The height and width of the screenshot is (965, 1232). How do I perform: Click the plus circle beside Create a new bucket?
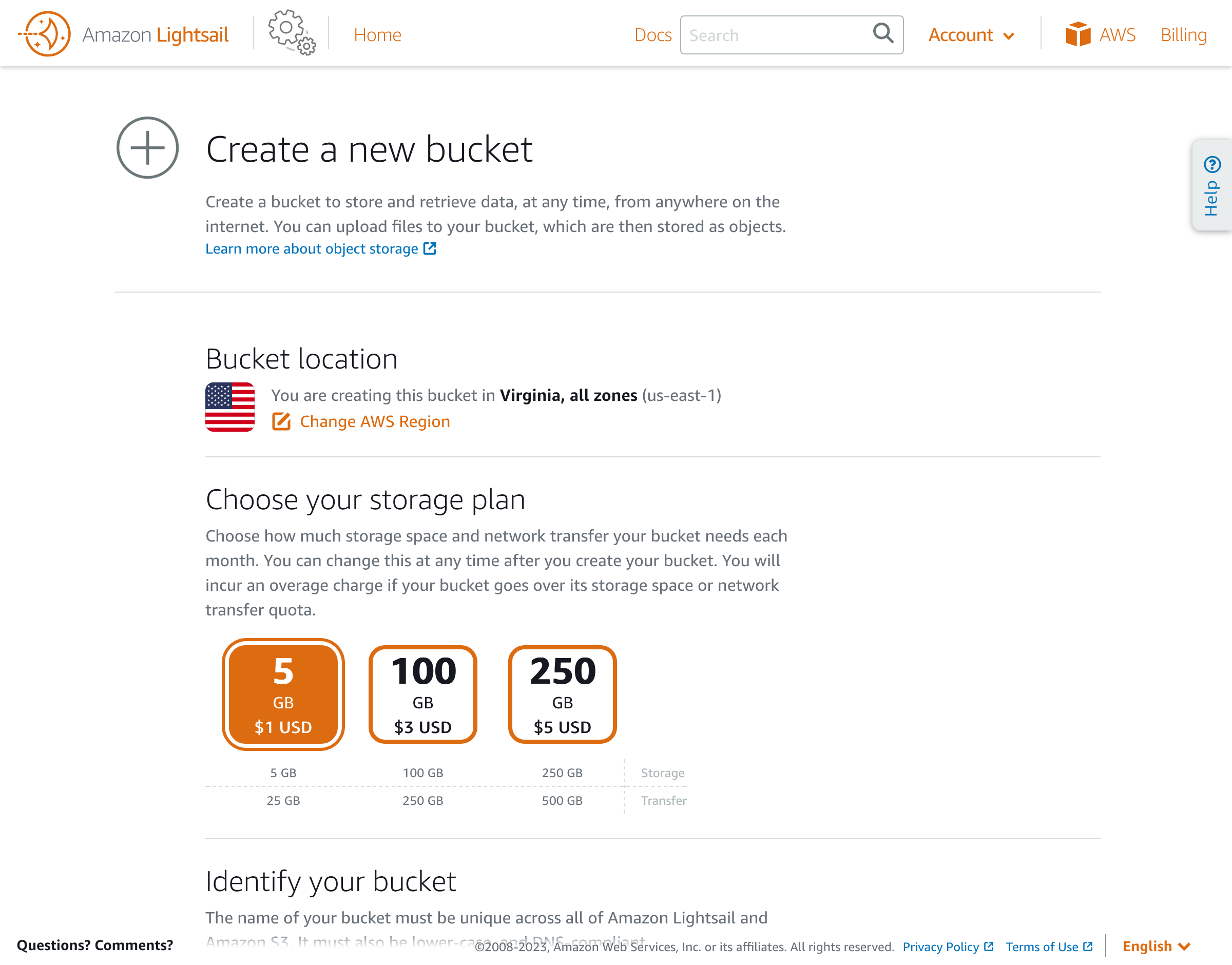[x=147, y=148]
